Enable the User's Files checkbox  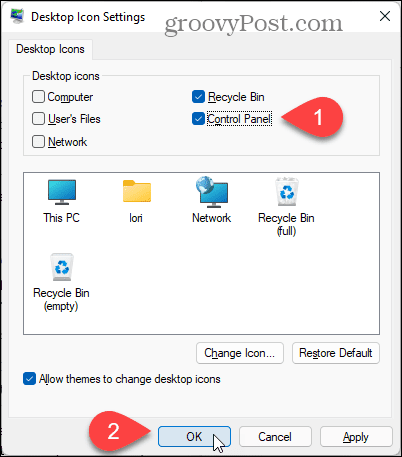coord(38,119)
